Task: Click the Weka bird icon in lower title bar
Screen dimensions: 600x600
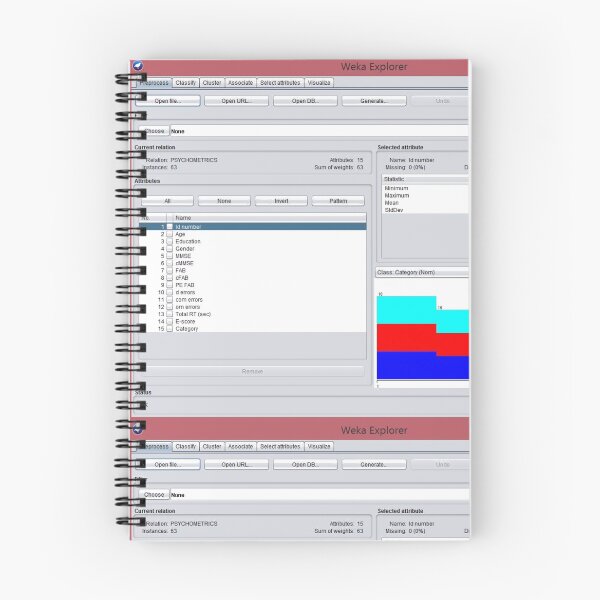Action: (x=138, y=429)
